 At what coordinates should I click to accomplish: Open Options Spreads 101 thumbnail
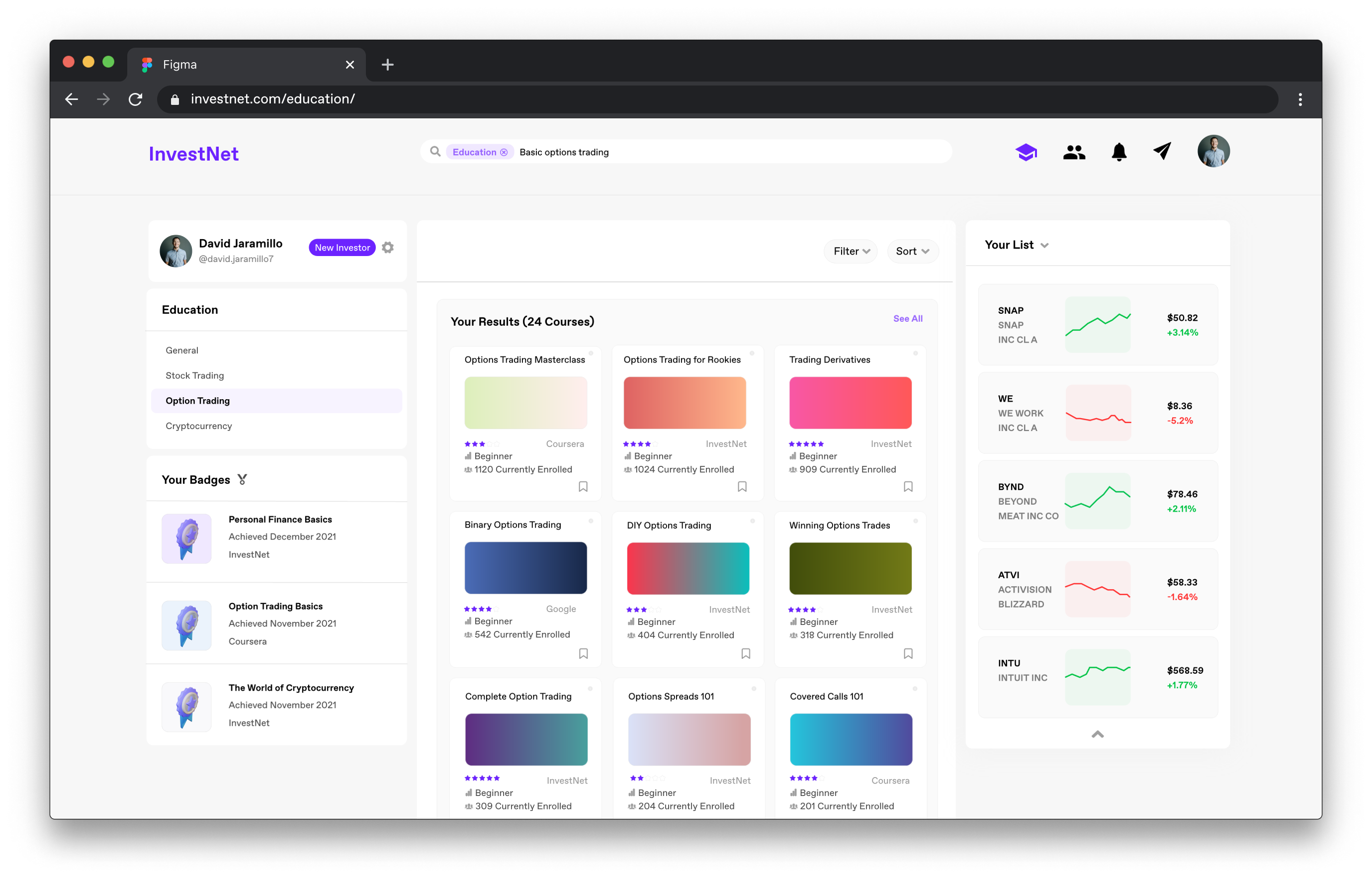coord(689,739)
